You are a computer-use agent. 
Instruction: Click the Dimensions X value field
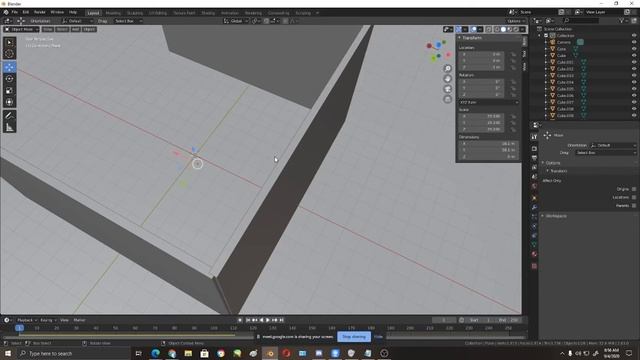click(489, 144)
